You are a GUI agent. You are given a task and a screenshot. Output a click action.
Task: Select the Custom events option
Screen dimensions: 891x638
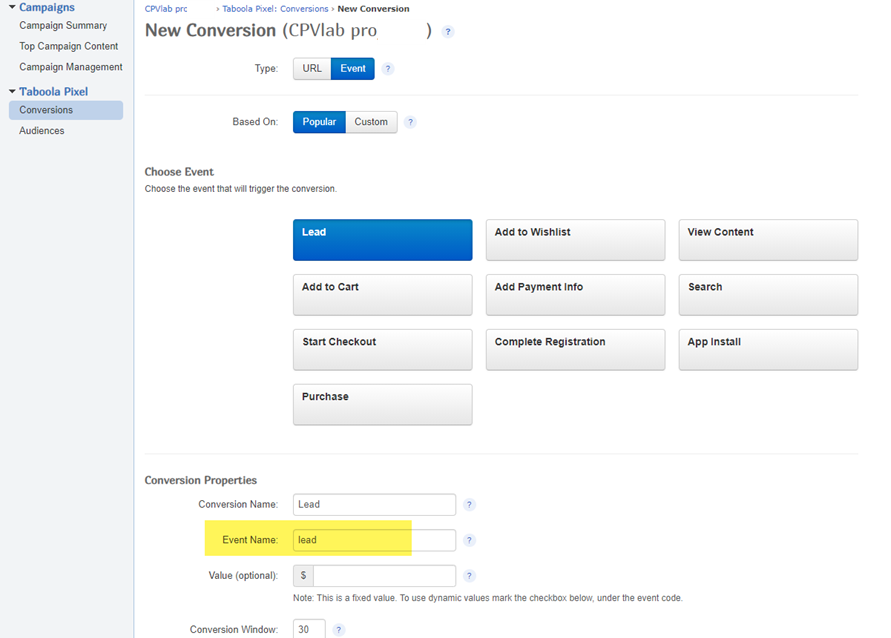coord(371,121)
